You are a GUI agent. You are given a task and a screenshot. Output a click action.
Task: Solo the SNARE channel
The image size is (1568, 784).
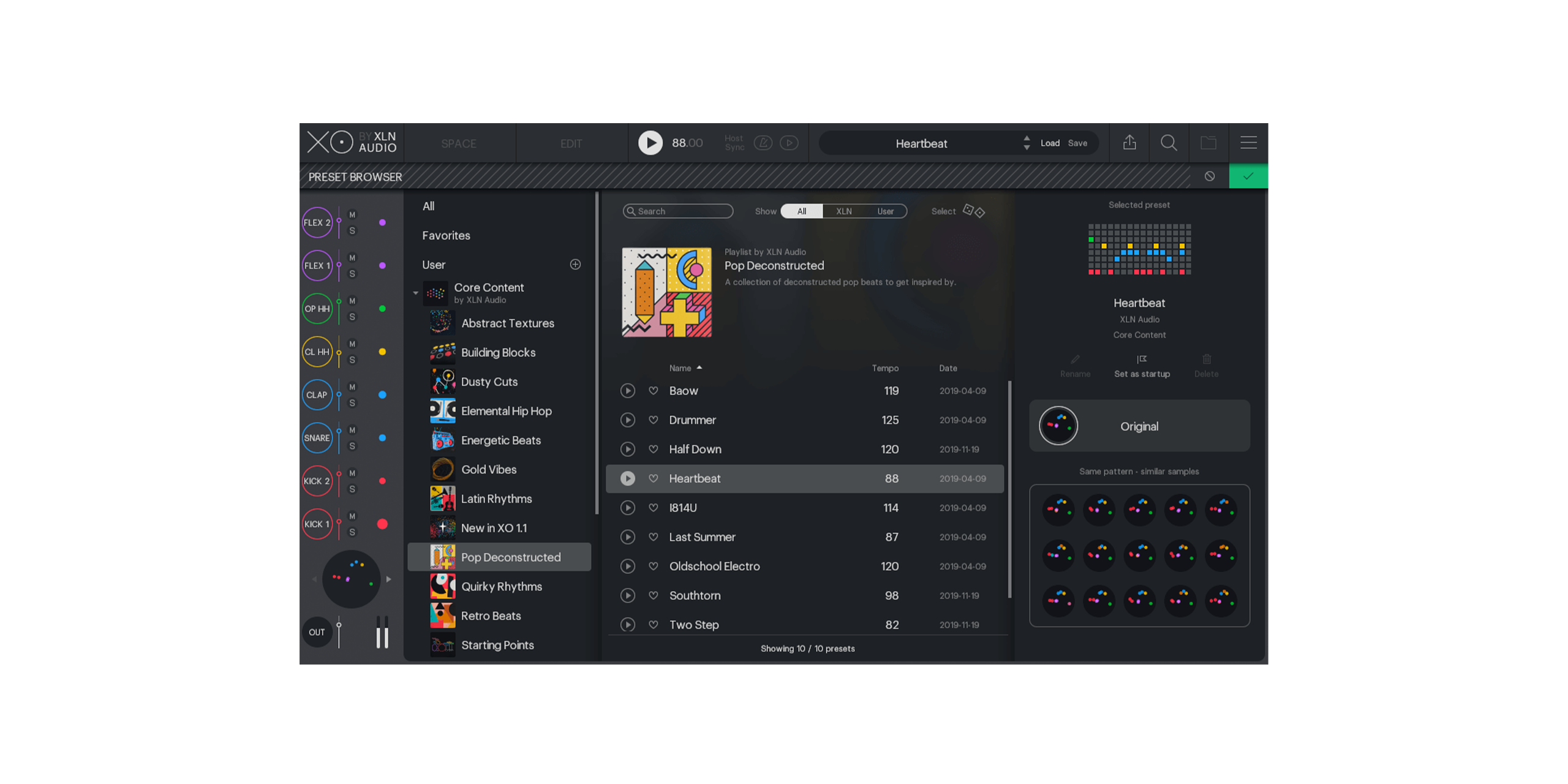point(352,447)
